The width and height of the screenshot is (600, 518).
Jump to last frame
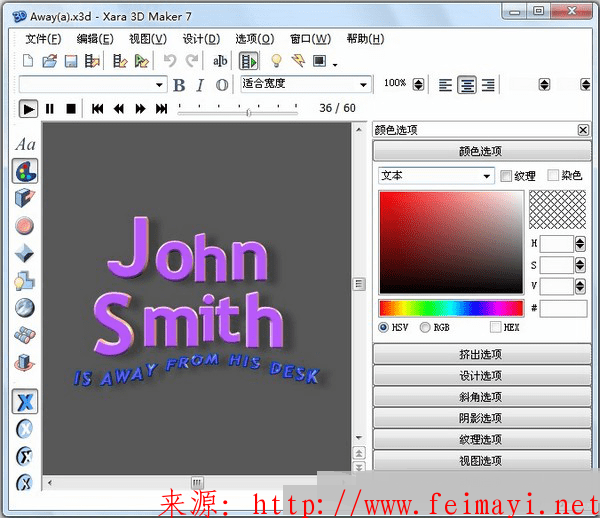click(x=161, y=109)
